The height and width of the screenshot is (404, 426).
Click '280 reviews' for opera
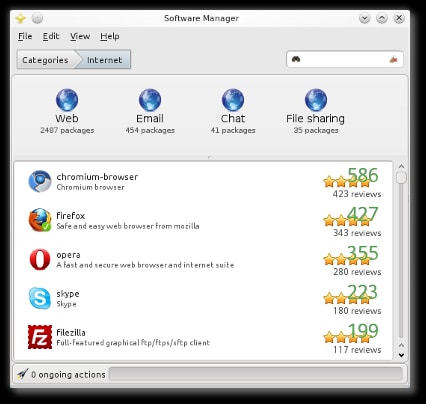(x=357, y=272)
